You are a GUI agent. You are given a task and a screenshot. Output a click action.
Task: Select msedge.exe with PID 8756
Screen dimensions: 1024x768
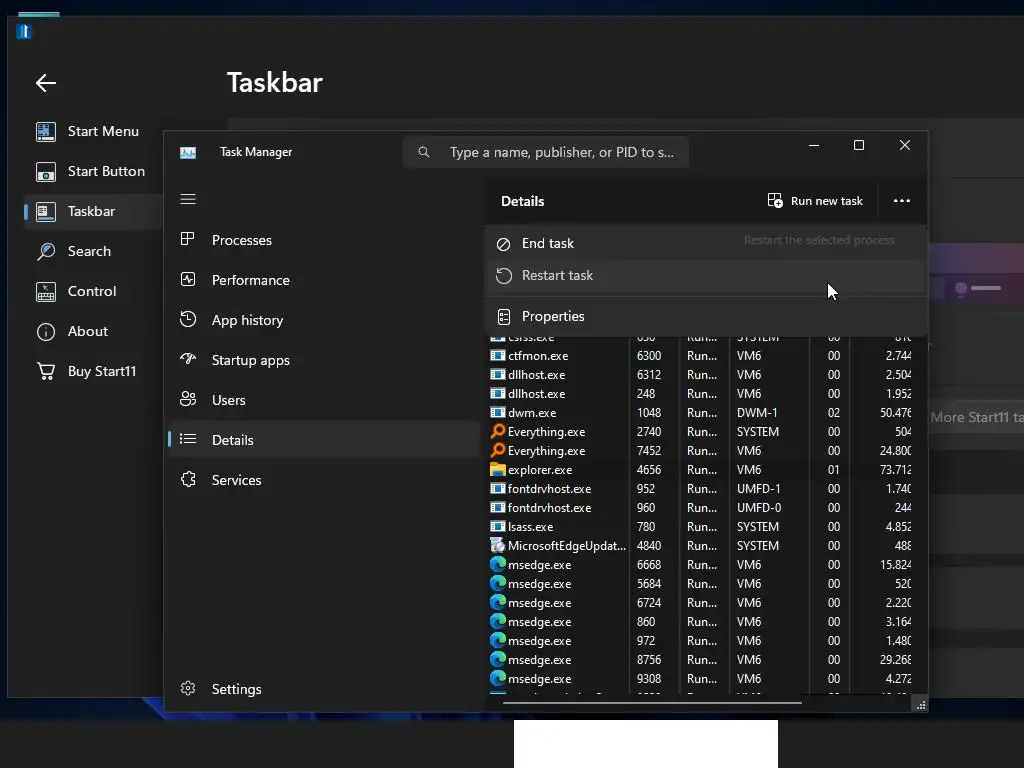pos(700,660)
